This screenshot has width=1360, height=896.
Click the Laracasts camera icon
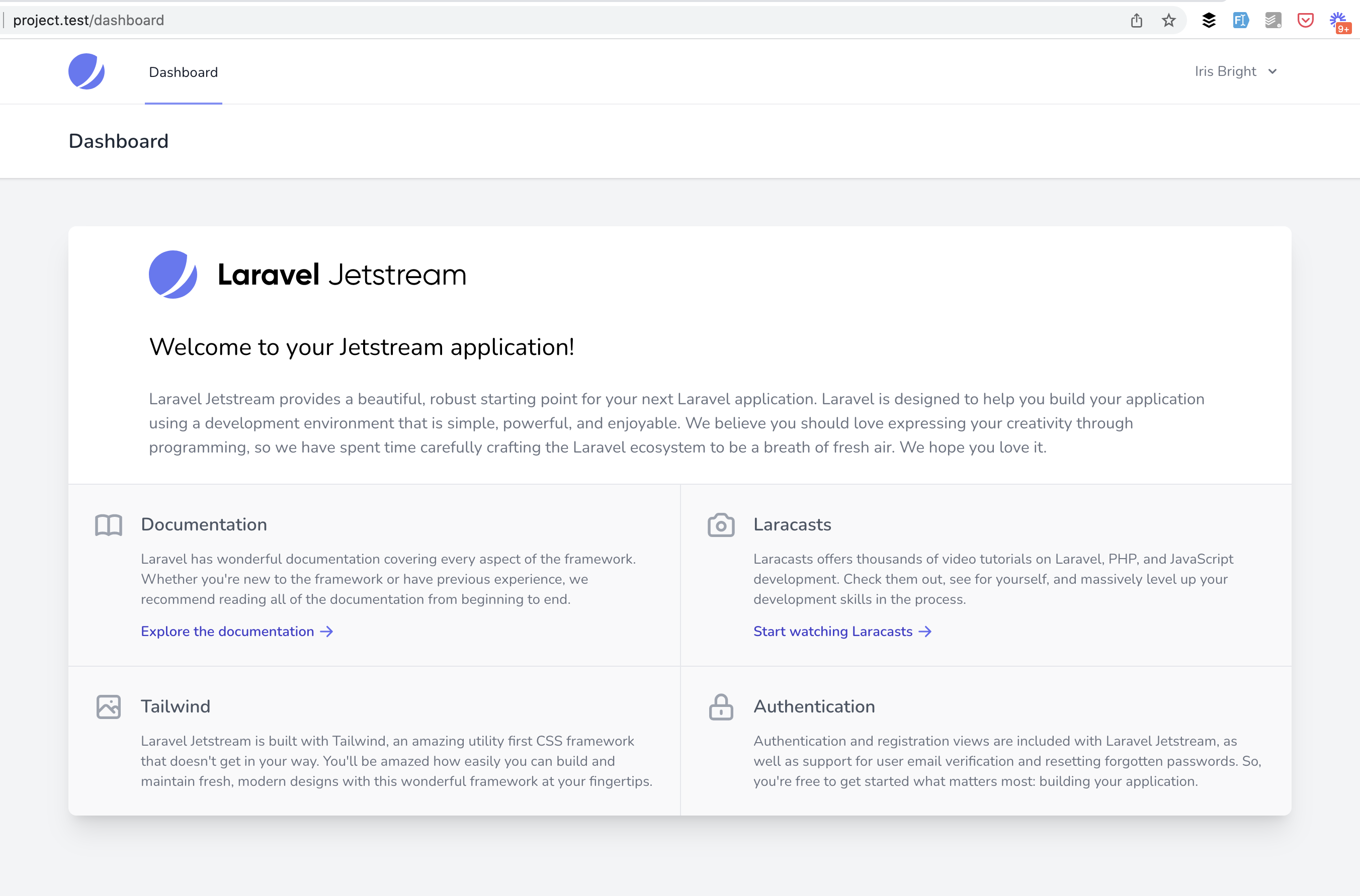tap(721, 524)
